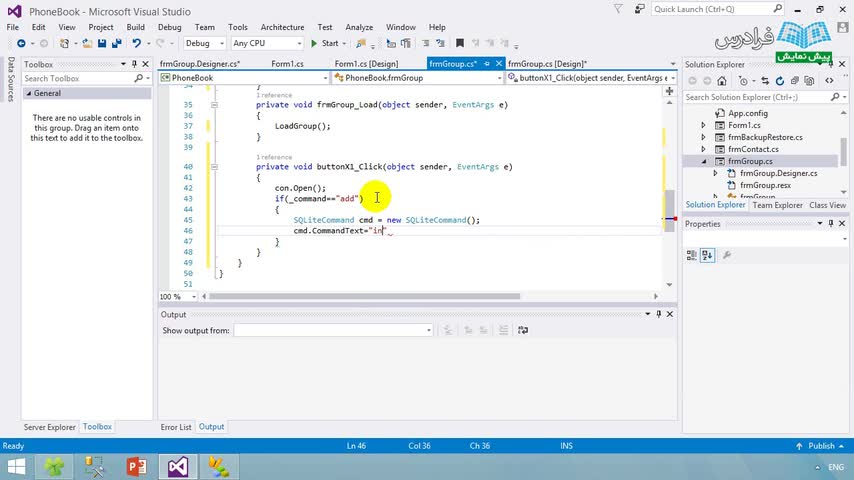Toggle the Toolbox panel auto-hide pin
This screenshot has width=854, height=480.
(x=134, y=64)
